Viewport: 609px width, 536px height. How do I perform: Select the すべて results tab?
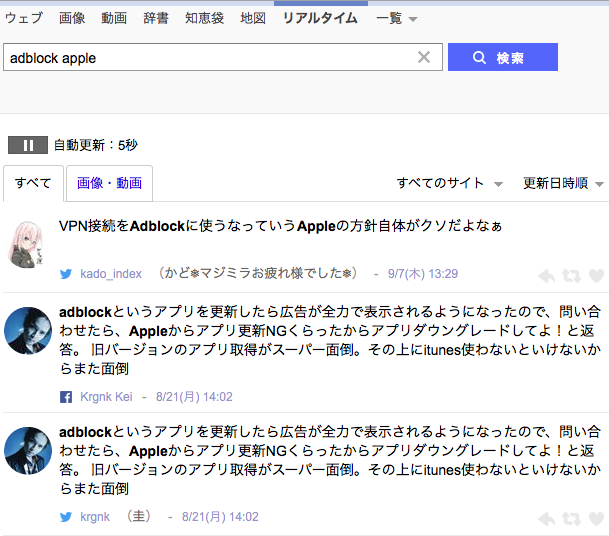[x=33, y=183]
